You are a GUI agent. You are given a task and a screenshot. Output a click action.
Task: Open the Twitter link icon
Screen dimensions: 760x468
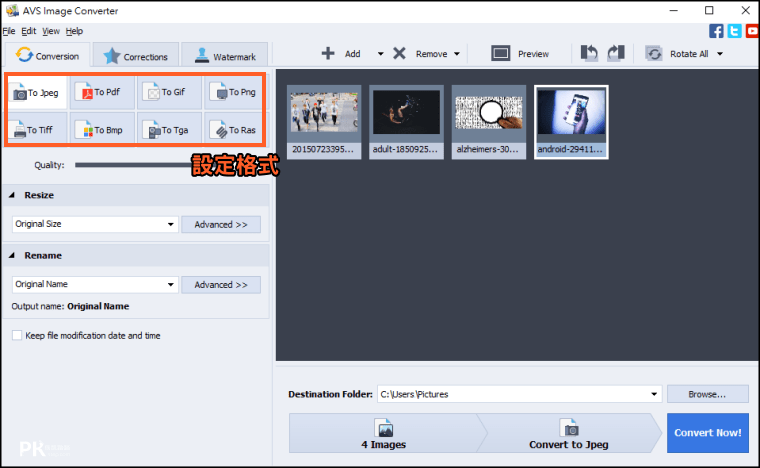point(734,31)
